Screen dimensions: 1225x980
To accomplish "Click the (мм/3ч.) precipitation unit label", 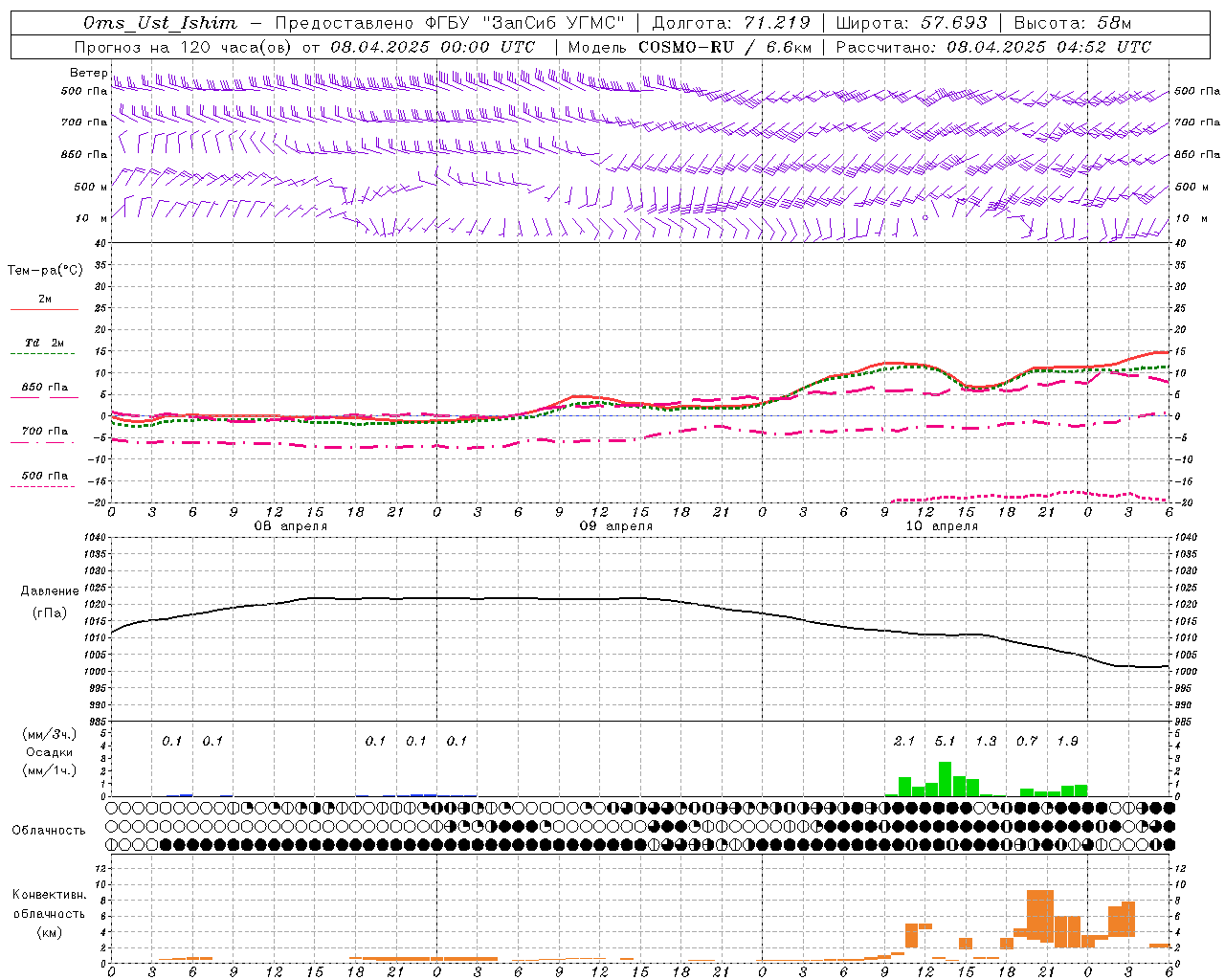I will click(x=50, y=734).
